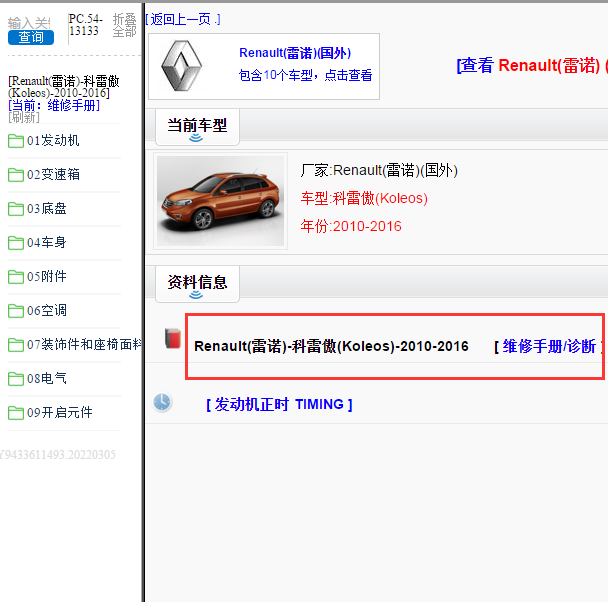Click the 刷新 refresh link
Screen dimensions: 608x602
click(x=24, y=117)
